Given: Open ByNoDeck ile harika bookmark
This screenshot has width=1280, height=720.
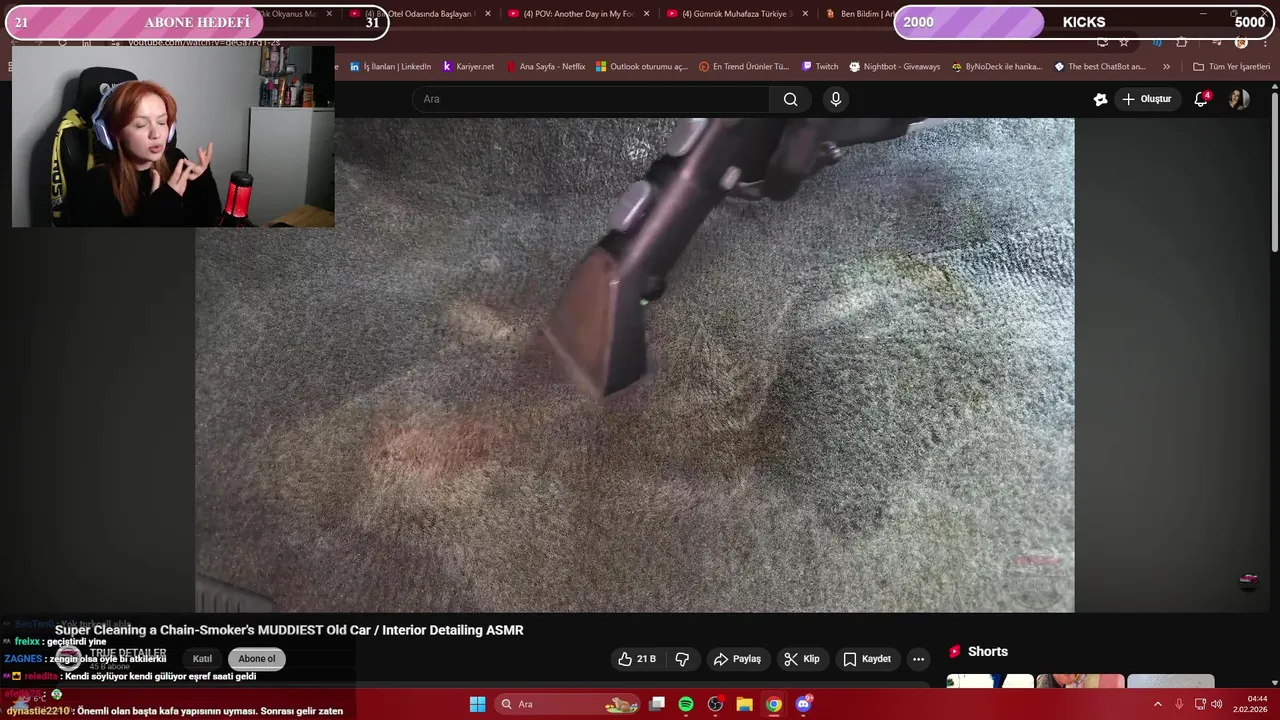Looking at the screenshot, I should (996, 67).
